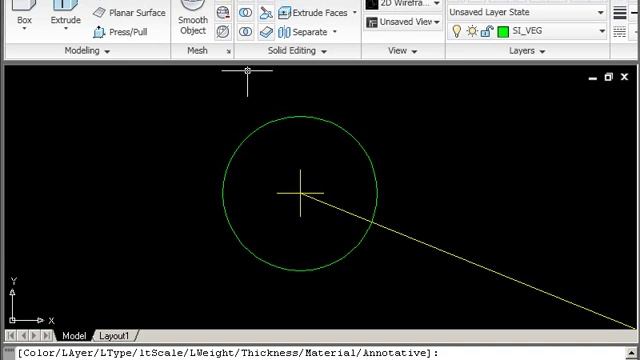640x360 pixels.
Task: Minimize the drawing window
Action: (x=593, y=78)
